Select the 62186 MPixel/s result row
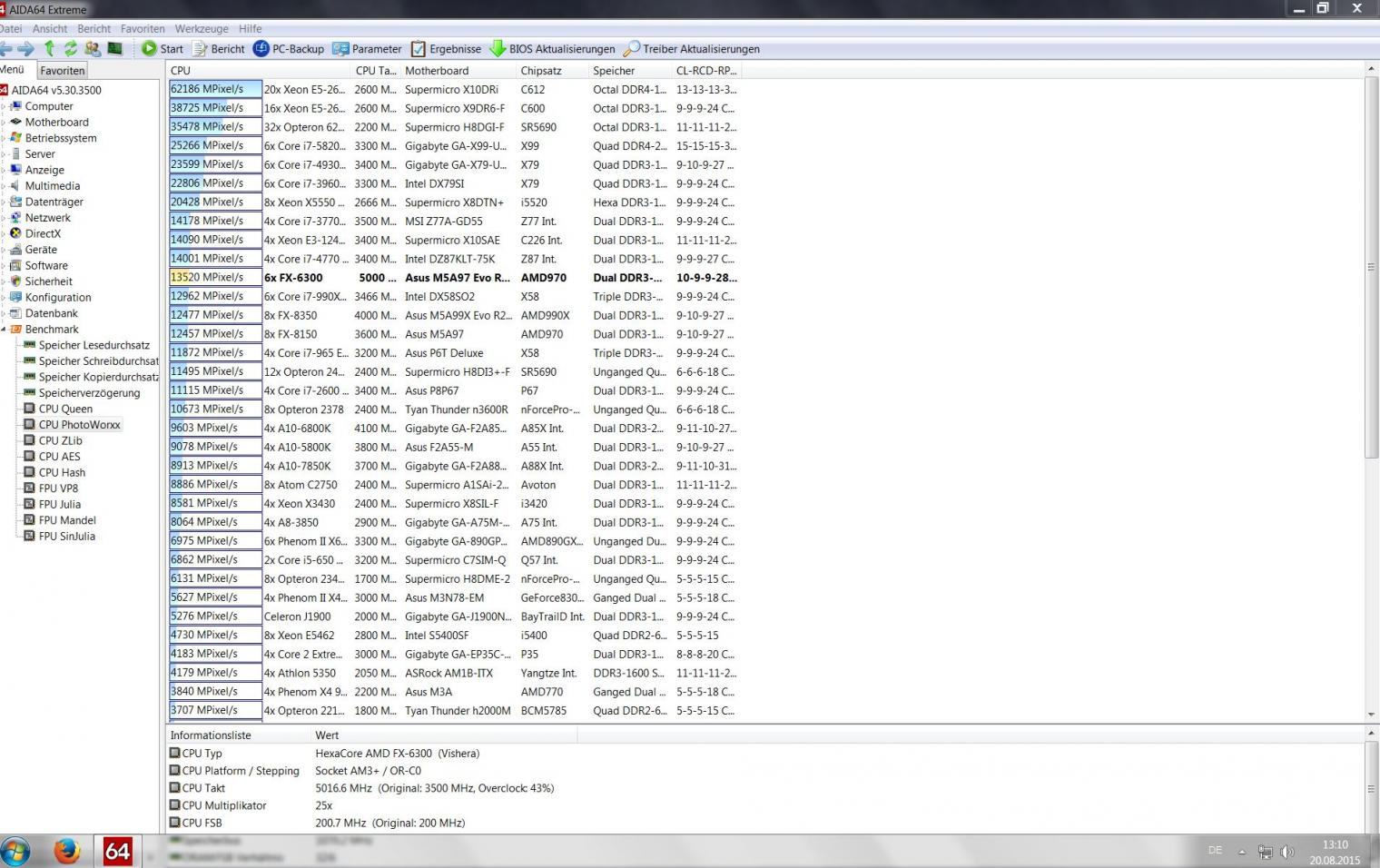The image size is (1380, 868). point(454,89)
